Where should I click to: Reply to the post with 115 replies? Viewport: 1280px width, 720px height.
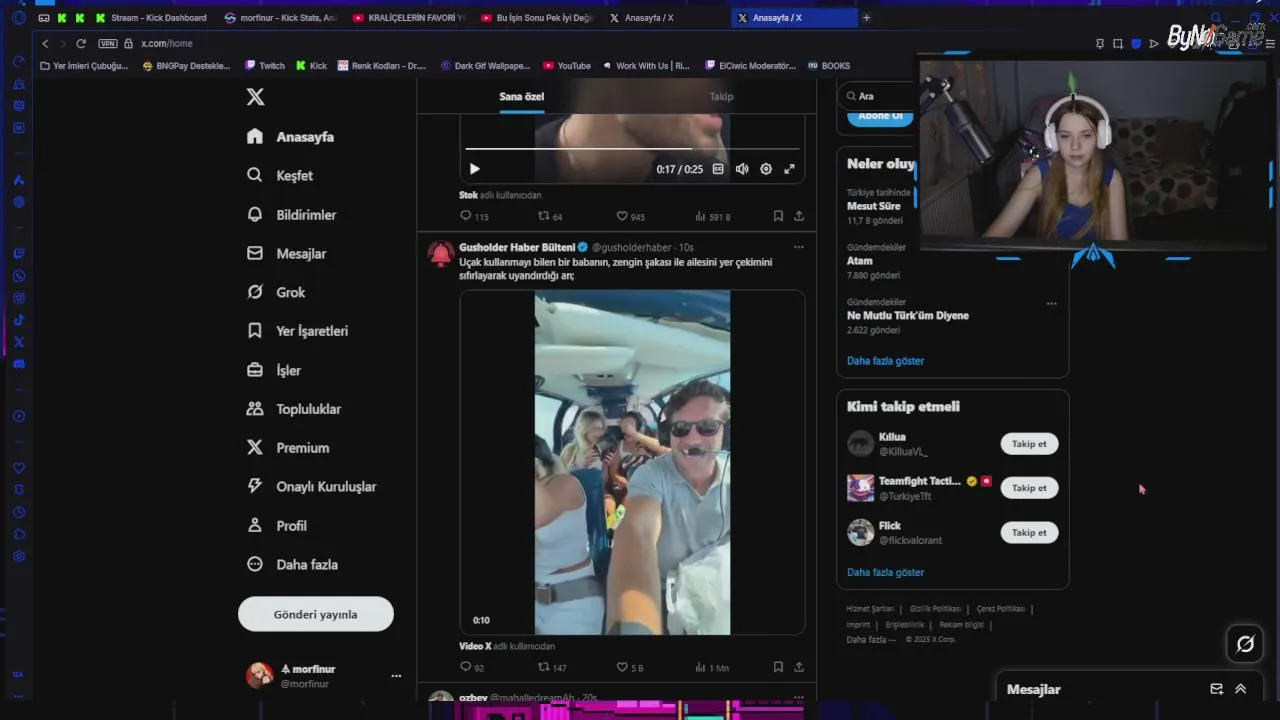point(474,216)
